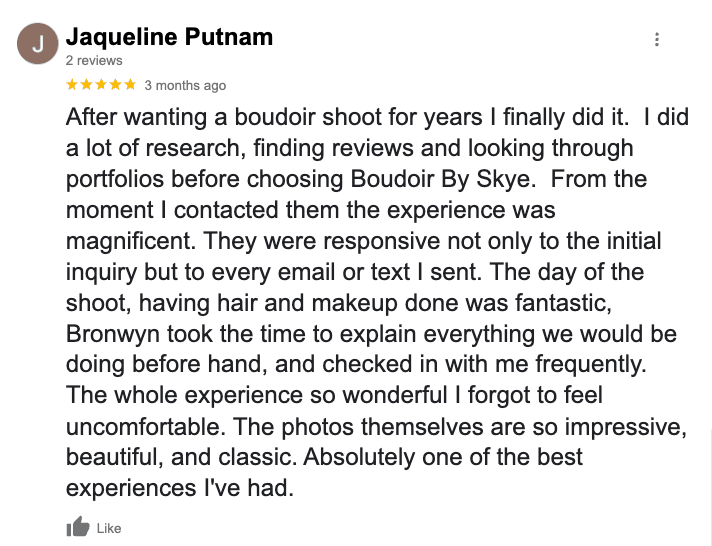Click the fifth gold rating star
712x546 pixels.
tap(130, 84)
